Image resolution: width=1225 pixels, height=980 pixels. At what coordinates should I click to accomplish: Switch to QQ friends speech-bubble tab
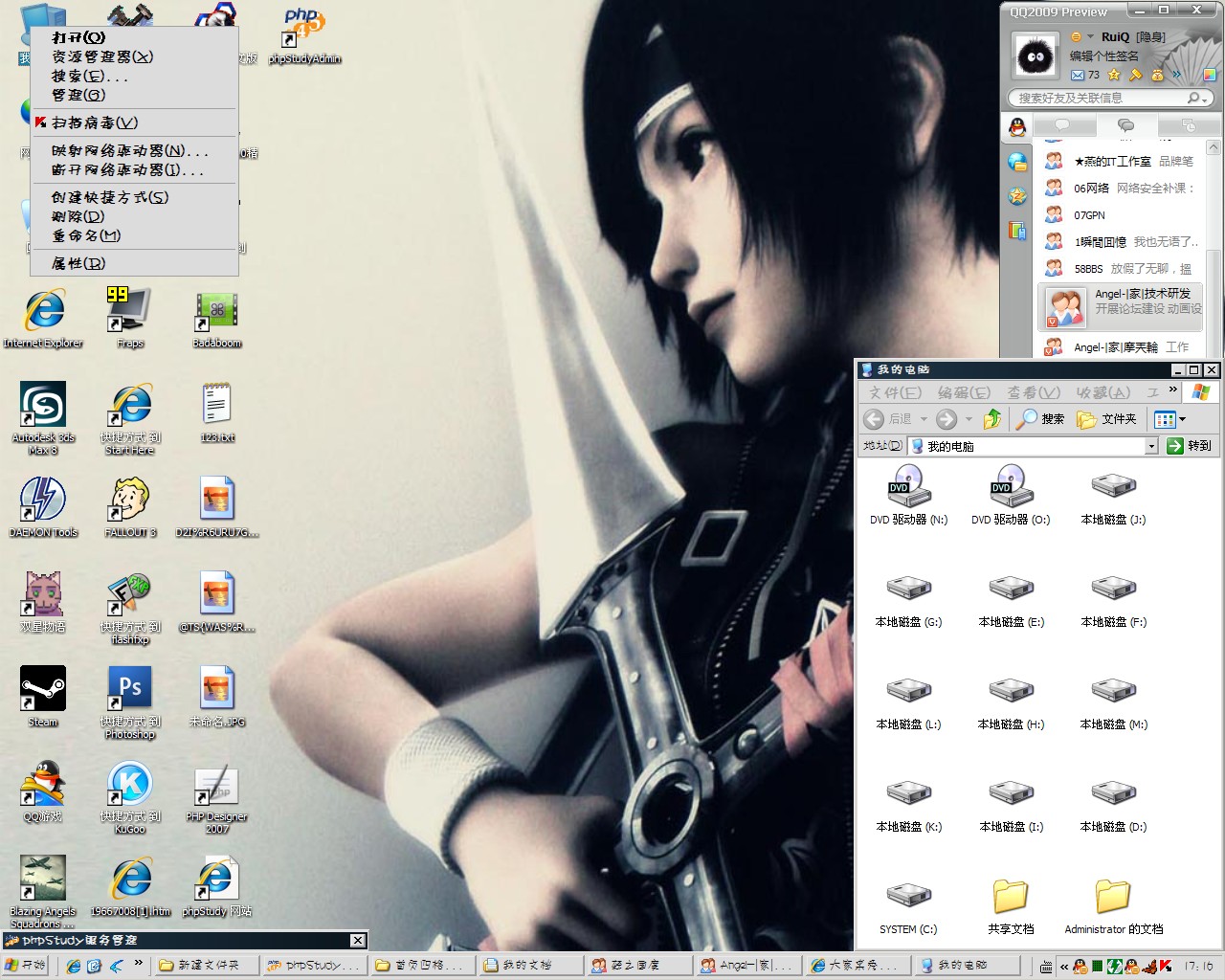[x=1062, y=126]
